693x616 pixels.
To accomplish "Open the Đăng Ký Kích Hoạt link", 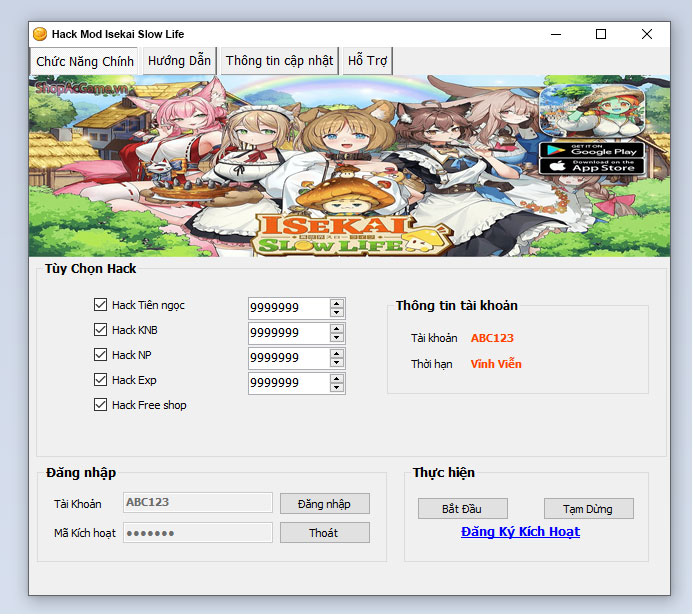I will 520,532.
